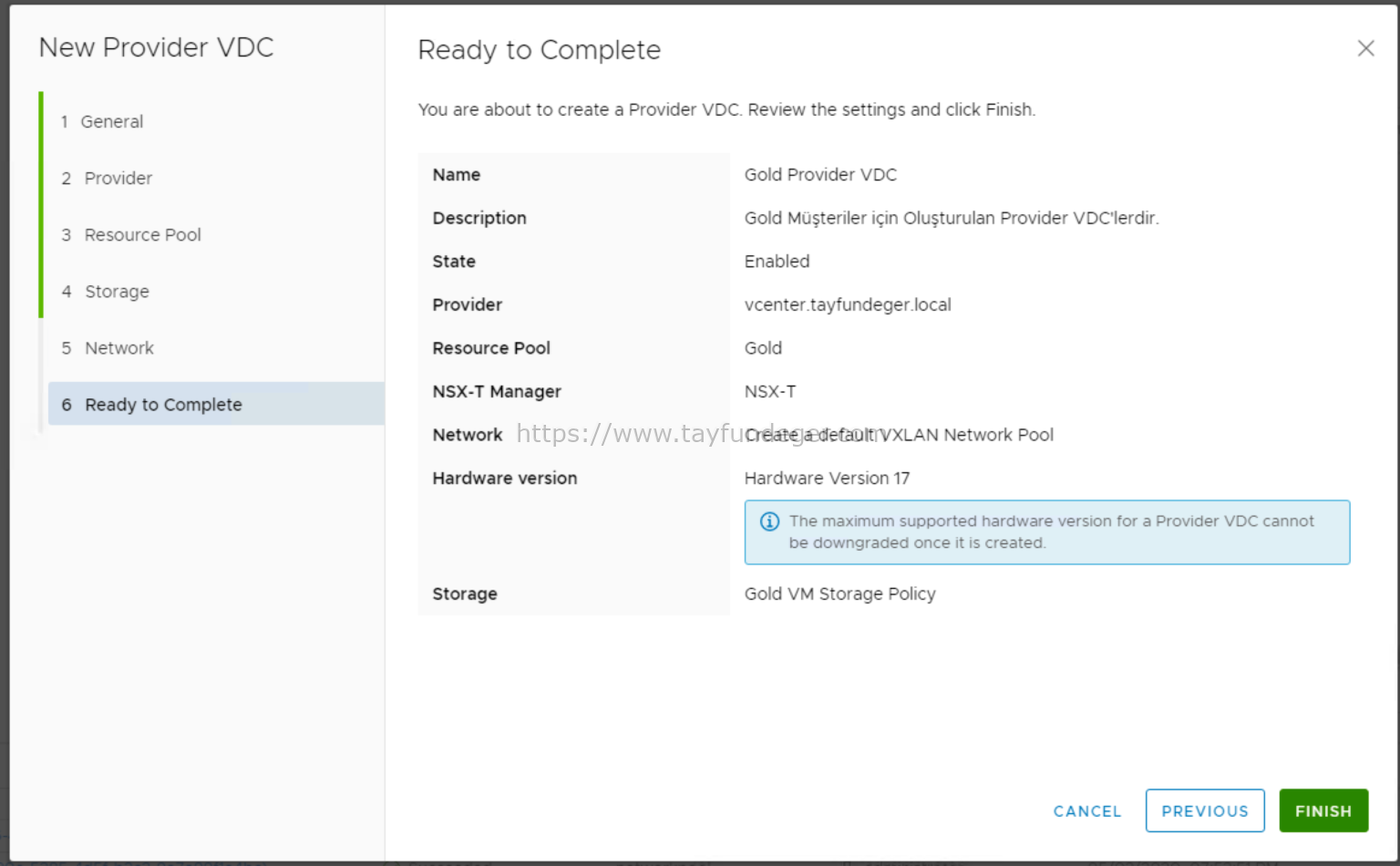1400x866 pixels.
Task: Click the Enabled state value
Action: click(777, 262)
